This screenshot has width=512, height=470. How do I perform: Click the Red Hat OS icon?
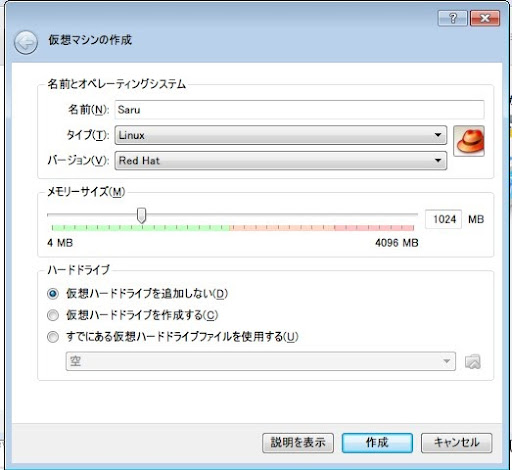click(x=469, y=141)
